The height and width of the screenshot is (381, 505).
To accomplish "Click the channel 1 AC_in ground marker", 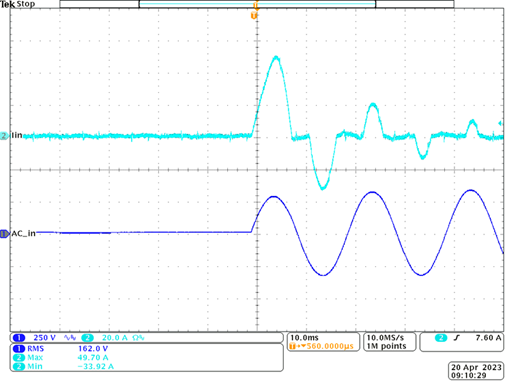I will [x=4, y=234].
